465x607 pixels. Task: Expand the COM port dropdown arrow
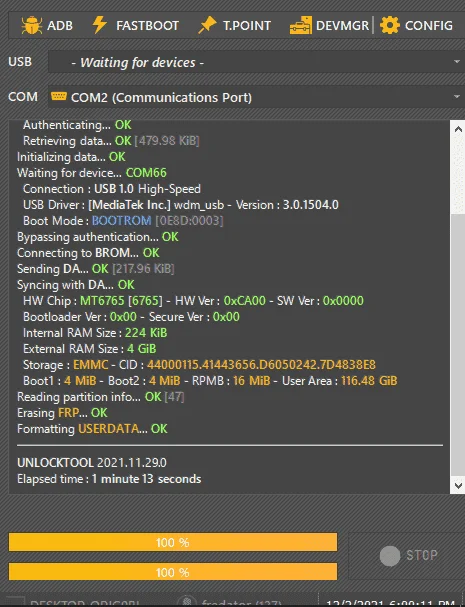click(x=457, y=96)
